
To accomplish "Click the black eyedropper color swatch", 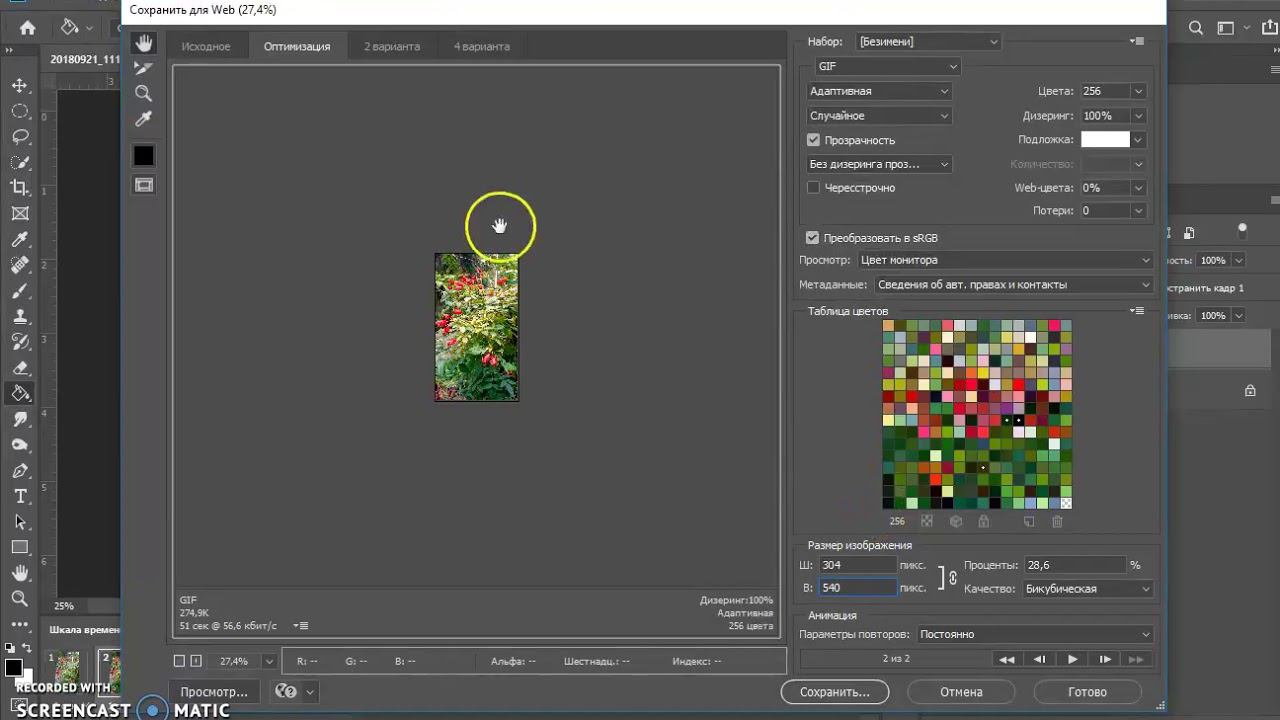I will [144, 156].
